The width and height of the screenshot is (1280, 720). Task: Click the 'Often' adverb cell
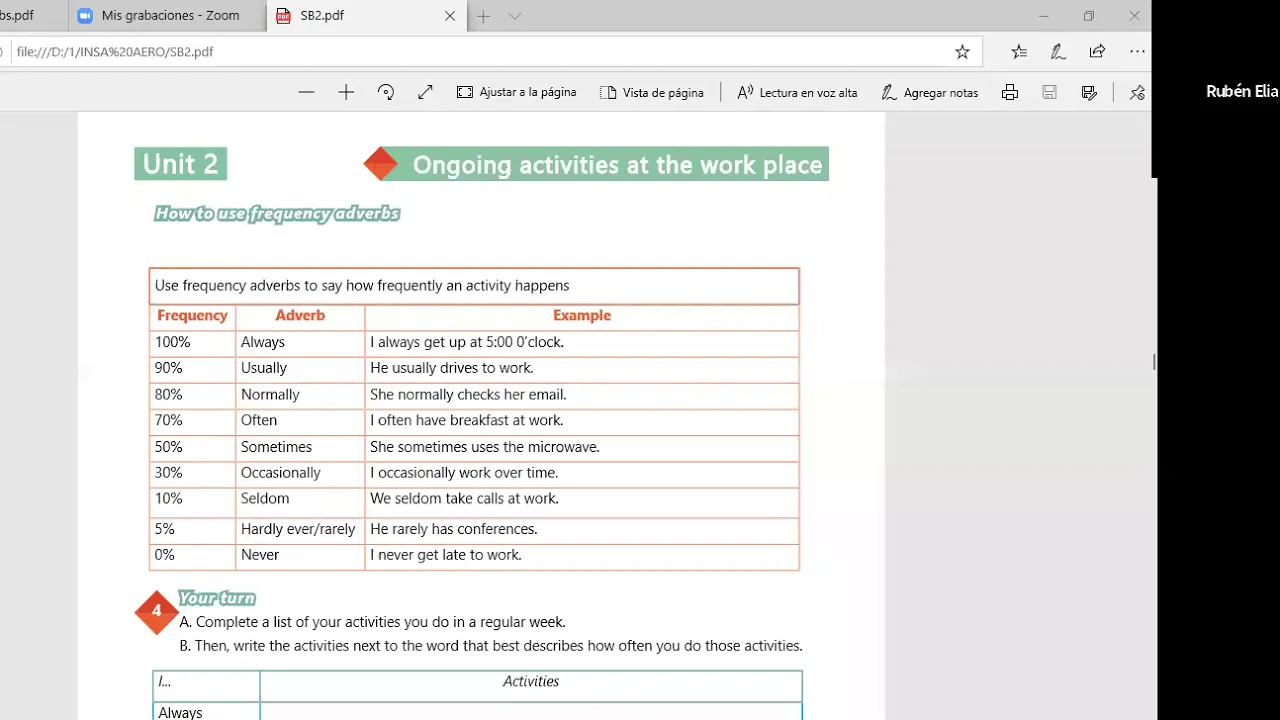point(300,421)
